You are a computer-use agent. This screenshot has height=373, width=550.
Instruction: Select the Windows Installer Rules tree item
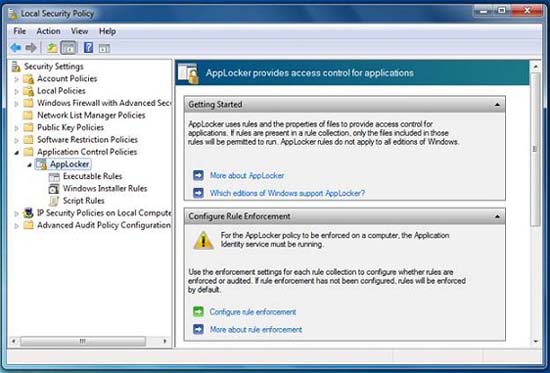(105, 188)
